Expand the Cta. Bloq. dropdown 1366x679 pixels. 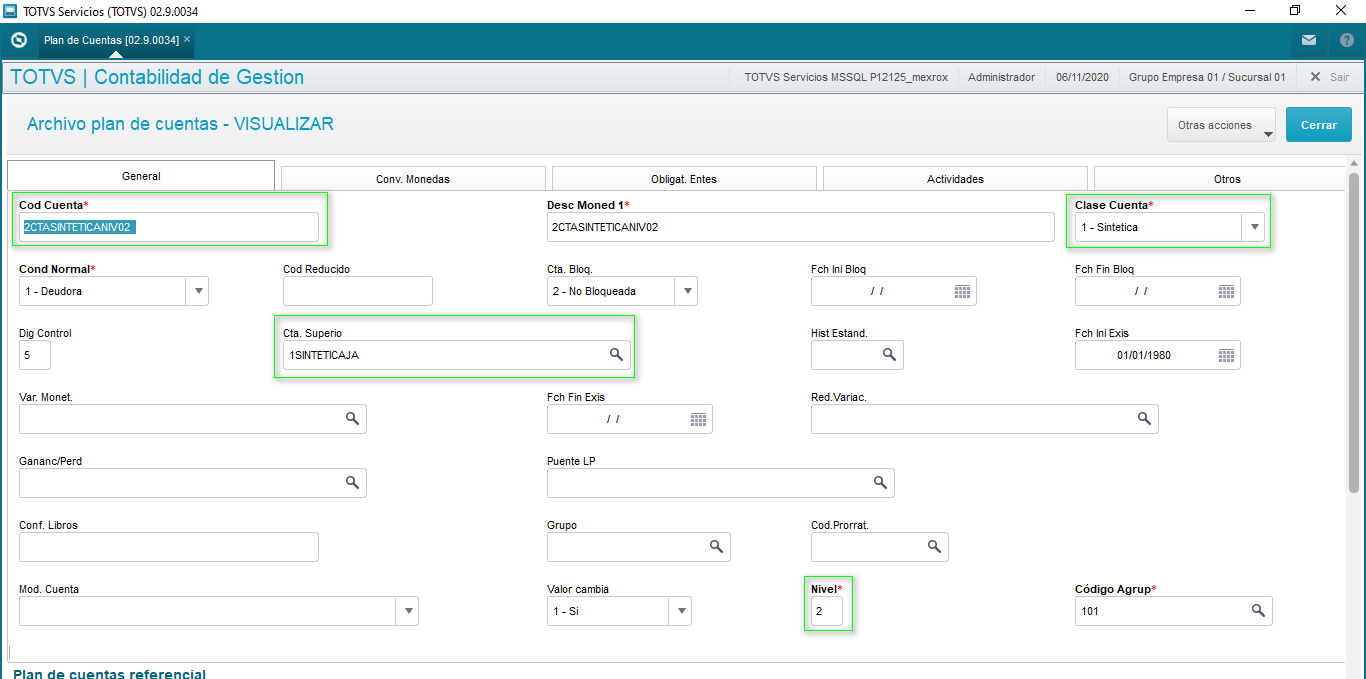click(686, 291)
